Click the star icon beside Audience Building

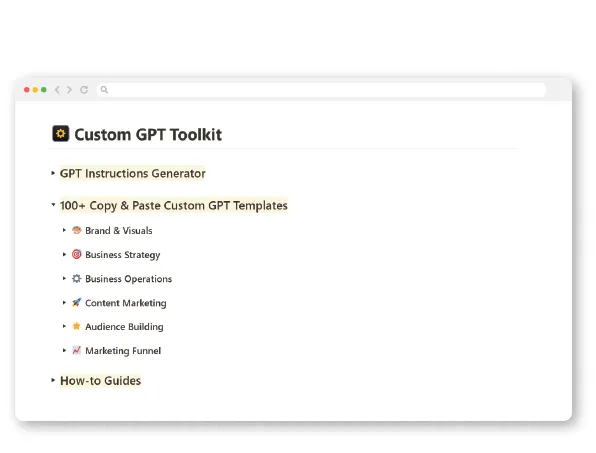pyautogui.click(x=76, y=326)
